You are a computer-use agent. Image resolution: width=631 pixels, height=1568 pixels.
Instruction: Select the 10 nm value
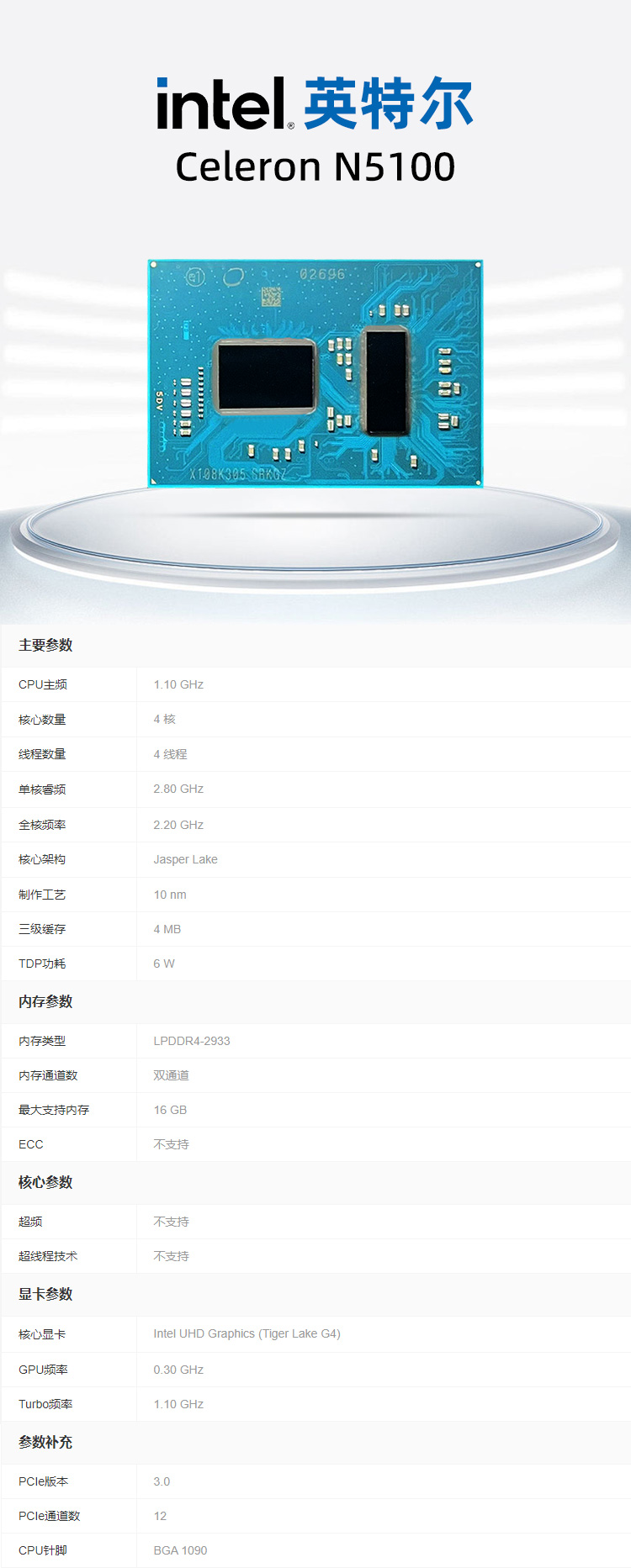(170, 895)
